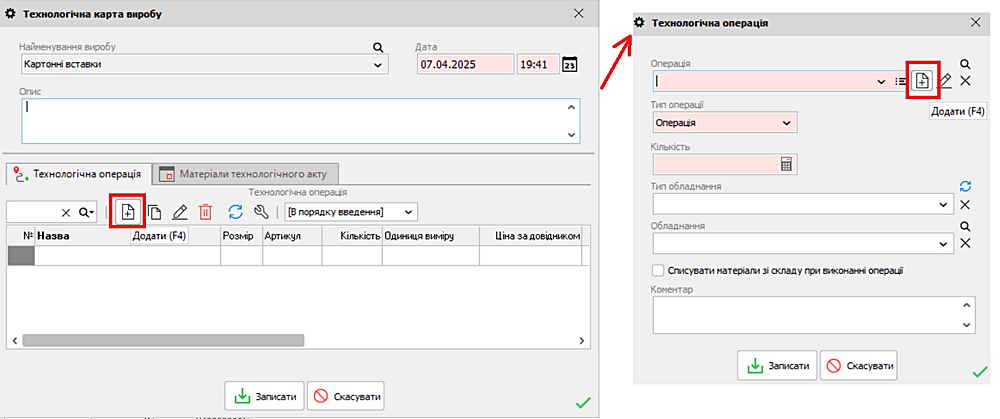The height and width of the screenshot is (419, 1000).
Task: Click the copy record icon in the table toolbar
Action: click(155, 212)
